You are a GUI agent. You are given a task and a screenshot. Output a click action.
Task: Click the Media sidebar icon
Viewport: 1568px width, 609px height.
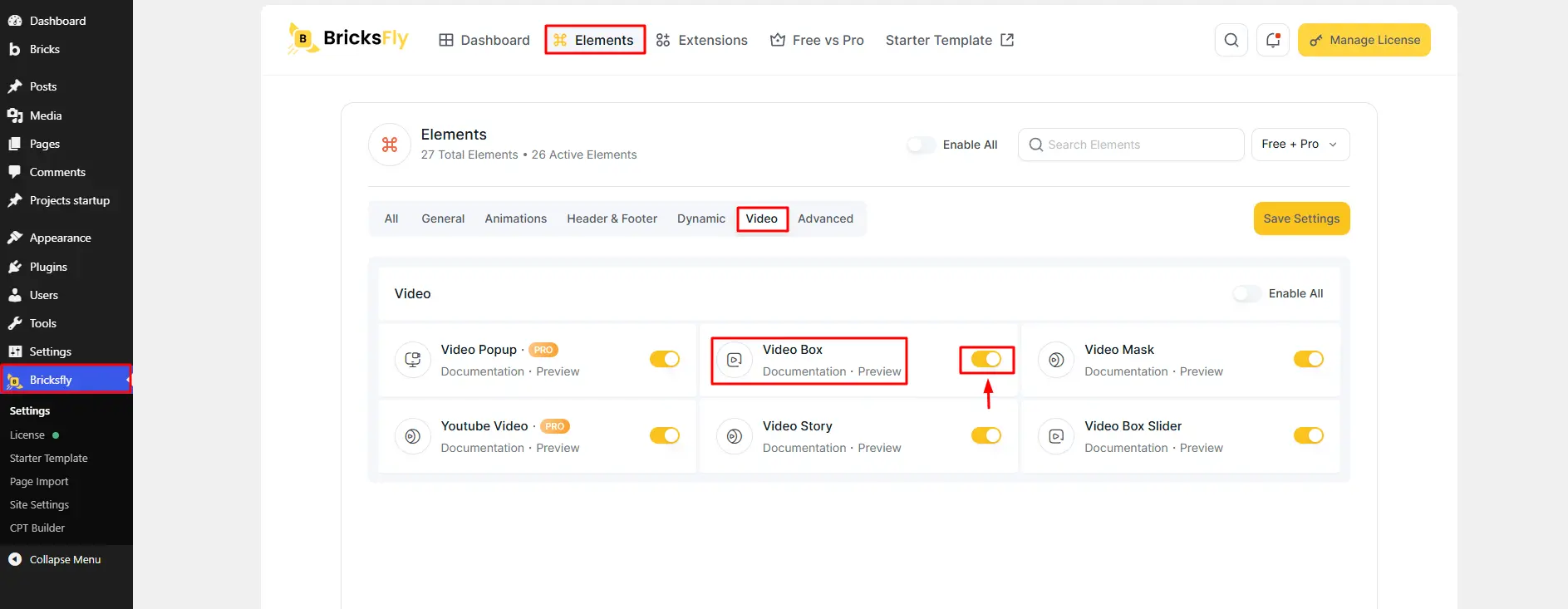15,115
